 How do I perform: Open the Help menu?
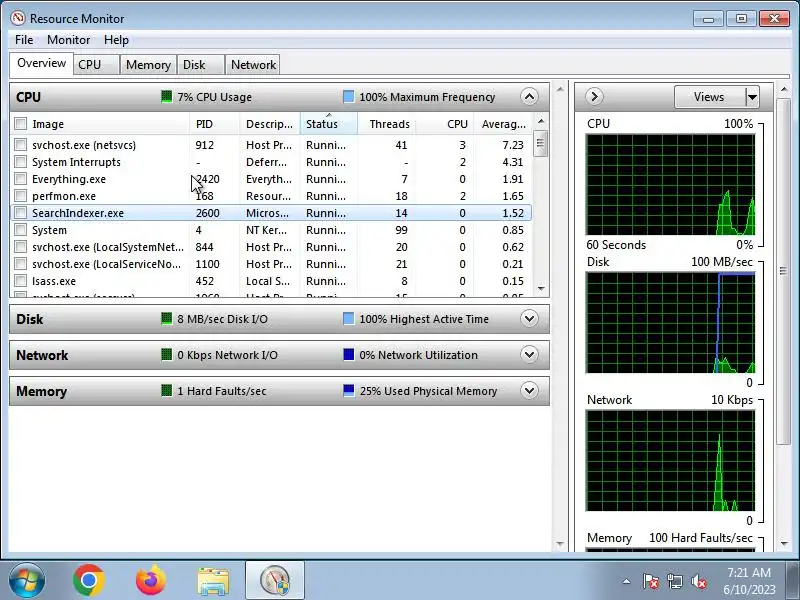[x=116, y=40]
